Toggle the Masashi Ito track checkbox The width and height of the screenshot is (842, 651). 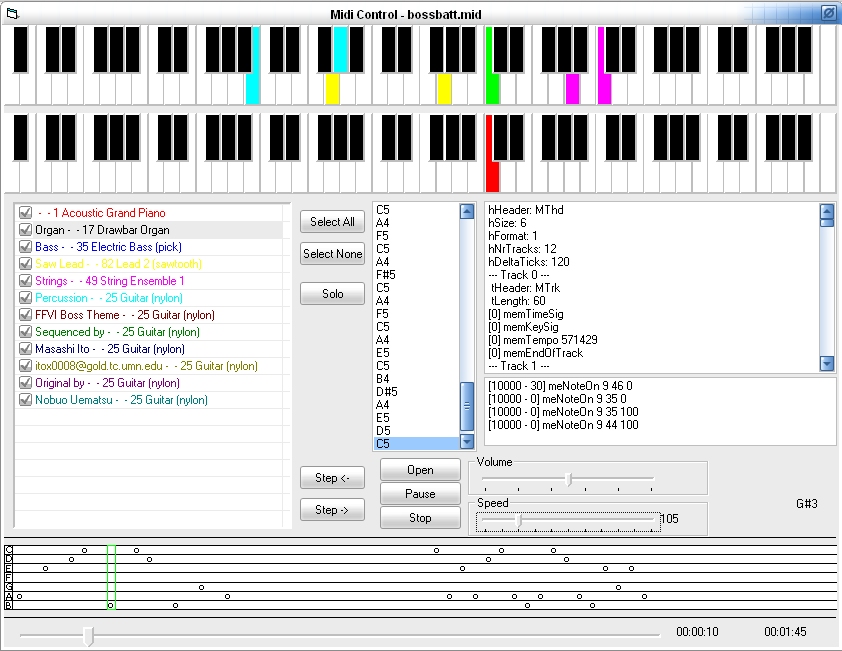coord(25,349)
